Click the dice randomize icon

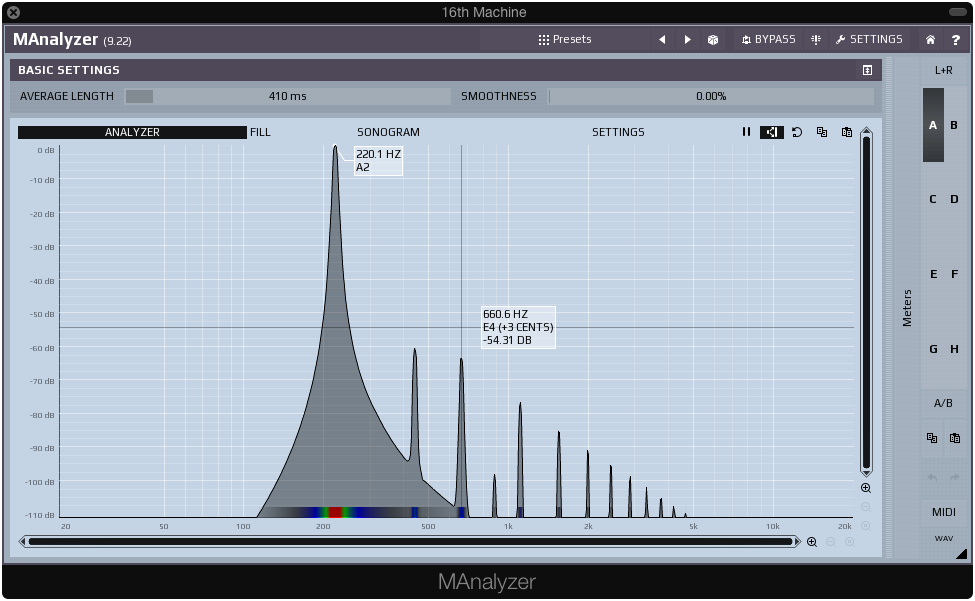click(713, 39)
